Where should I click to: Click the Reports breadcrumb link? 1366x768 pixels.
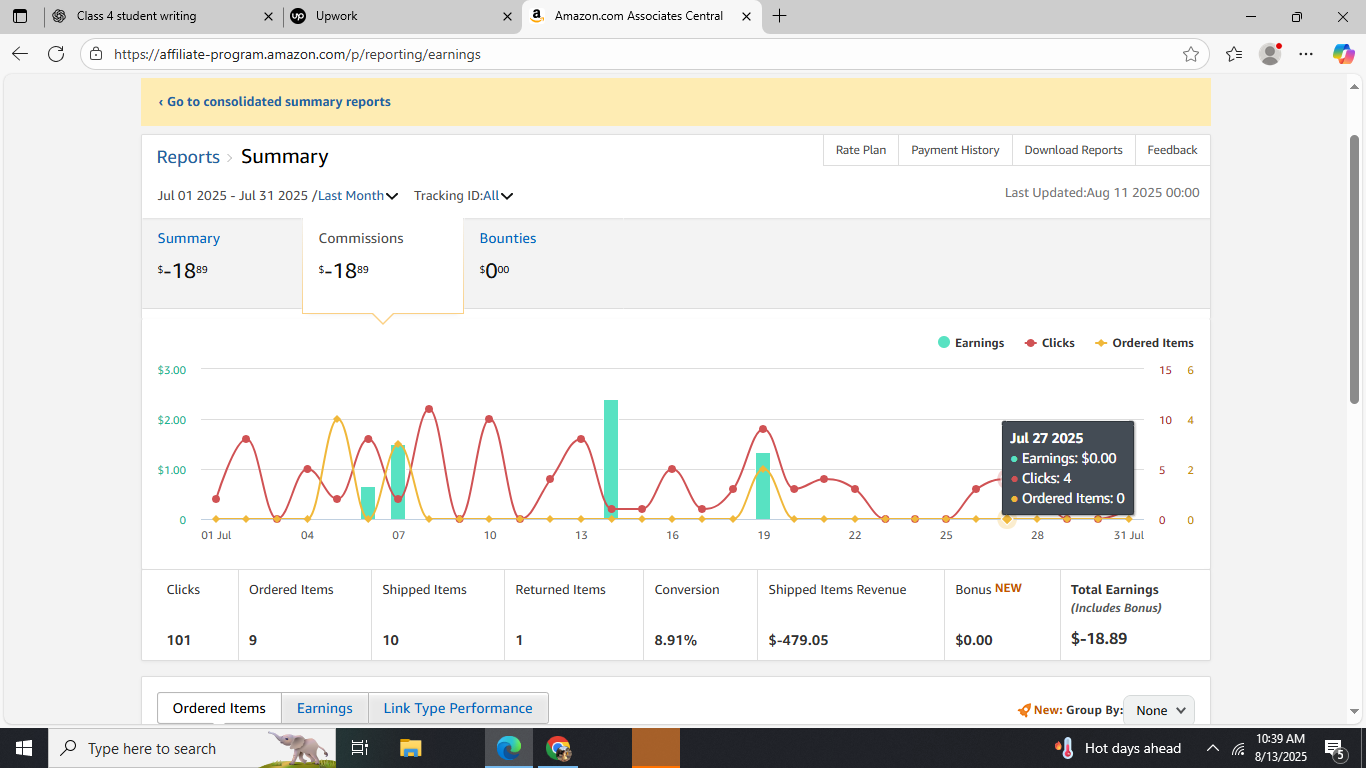pyautogui.click(x=188, y=157)
